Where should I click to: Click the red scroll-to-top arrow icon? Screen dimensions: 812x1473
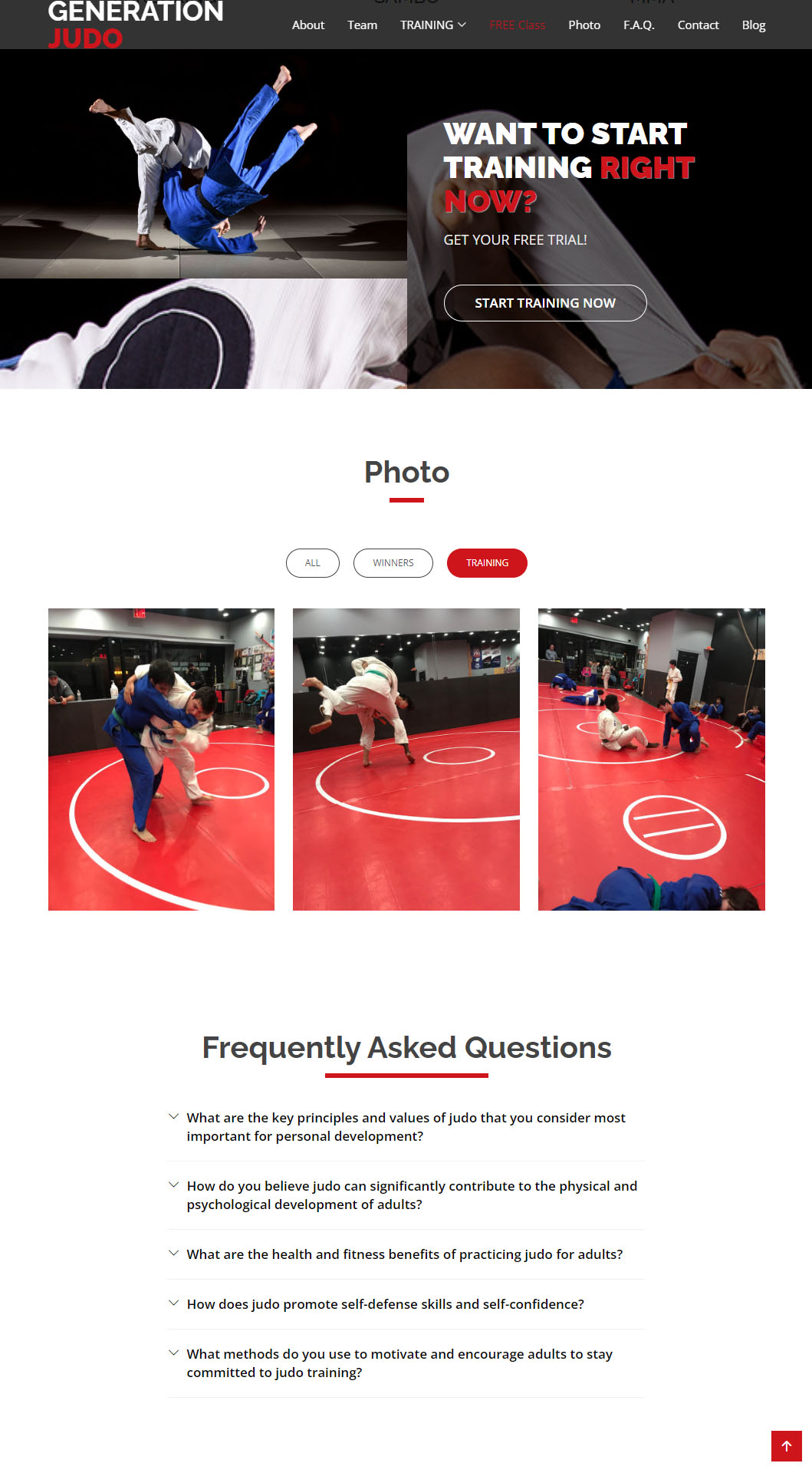click(x=786, y=1446)
